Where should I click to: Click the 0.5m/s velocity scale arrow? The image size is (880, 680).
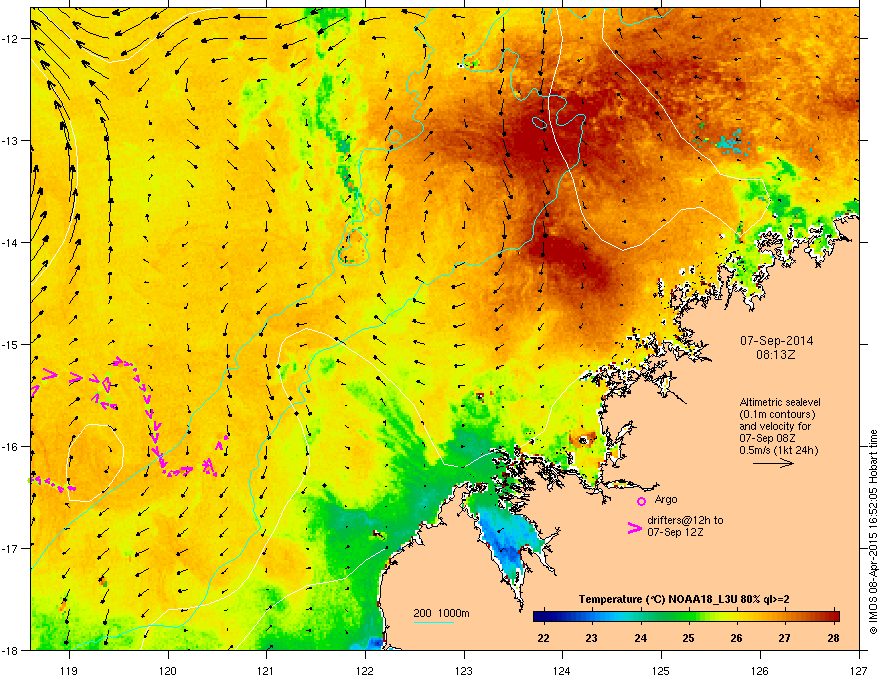pyautogui.click(x=773, y=463)
